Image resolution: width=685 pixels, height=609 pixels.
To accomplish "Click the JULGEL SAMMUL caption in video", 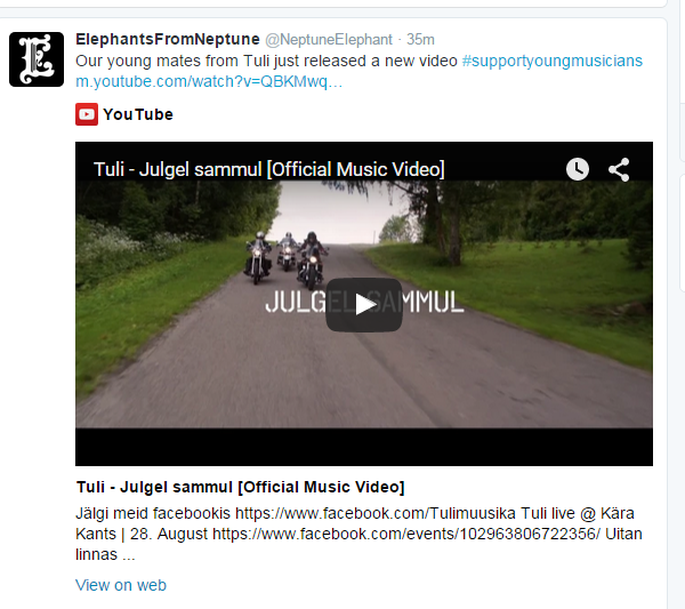I will click(x=364, y=302).
